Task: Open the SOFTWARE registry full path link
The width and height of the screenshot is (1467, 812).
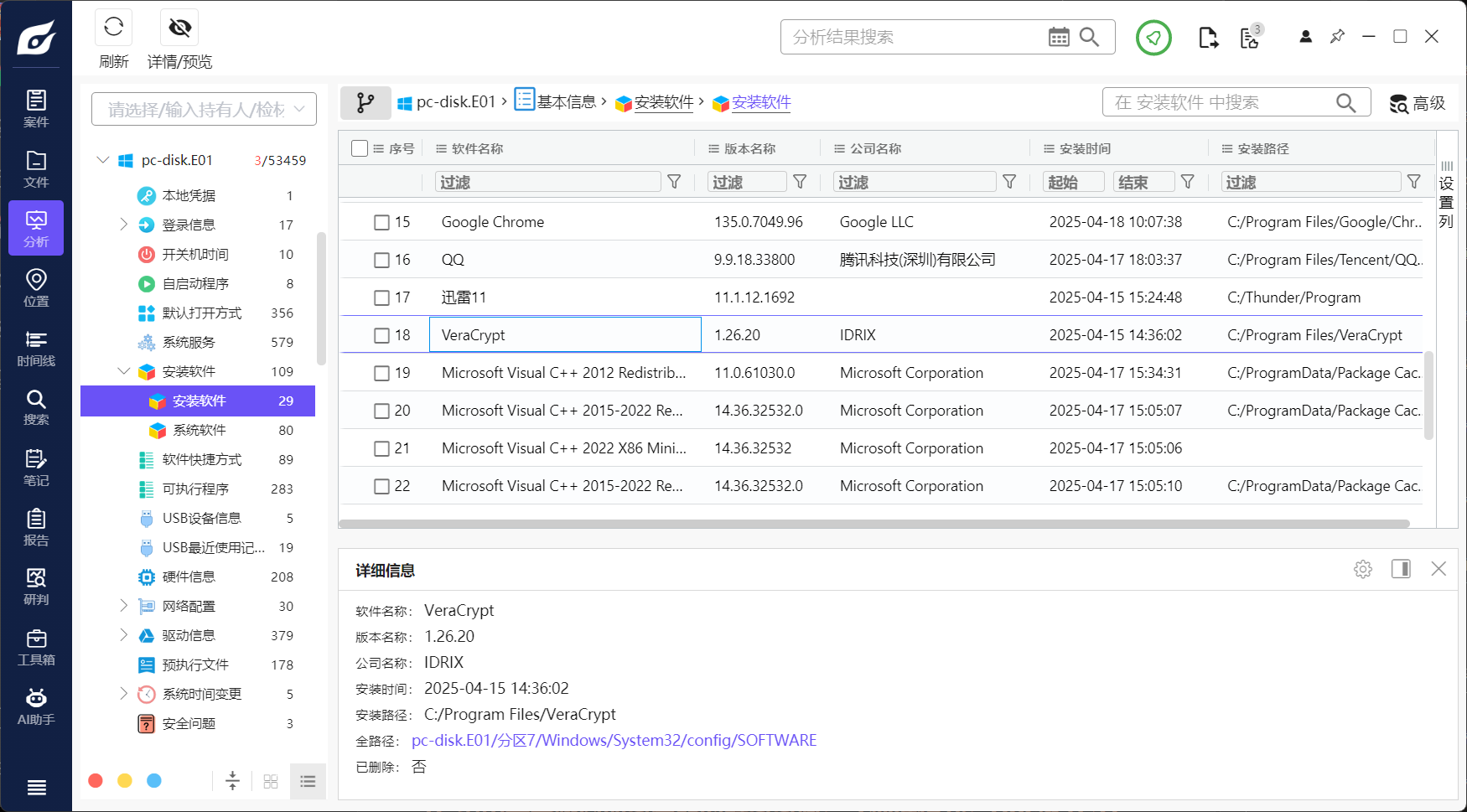Action: coord(614,741)
